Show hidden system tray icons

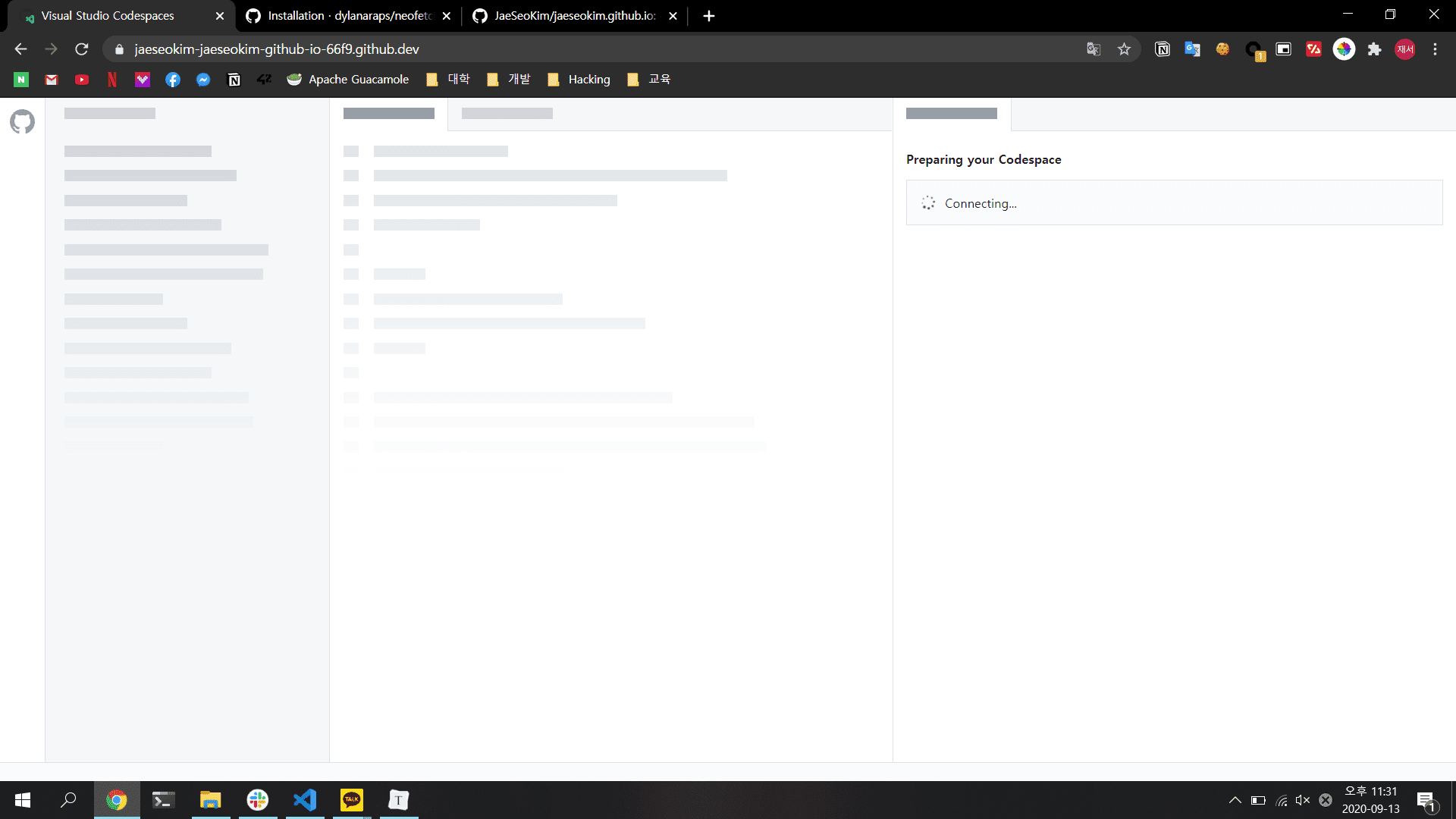tap(1235, 800)
